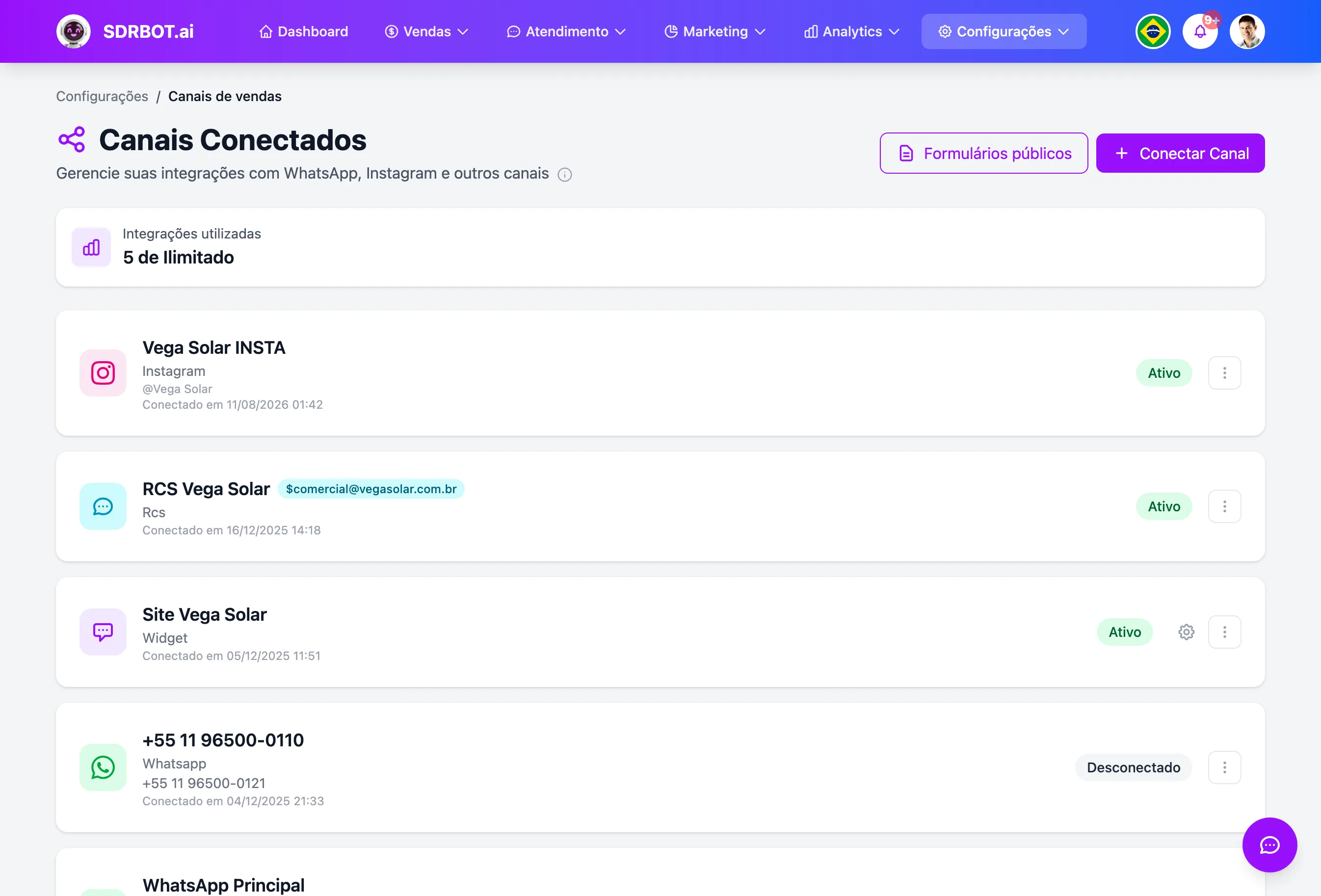Click the Ativo badge for RCS Vega Solar
Screen dimensions: 1321x896
click(x=1164, y=506)
